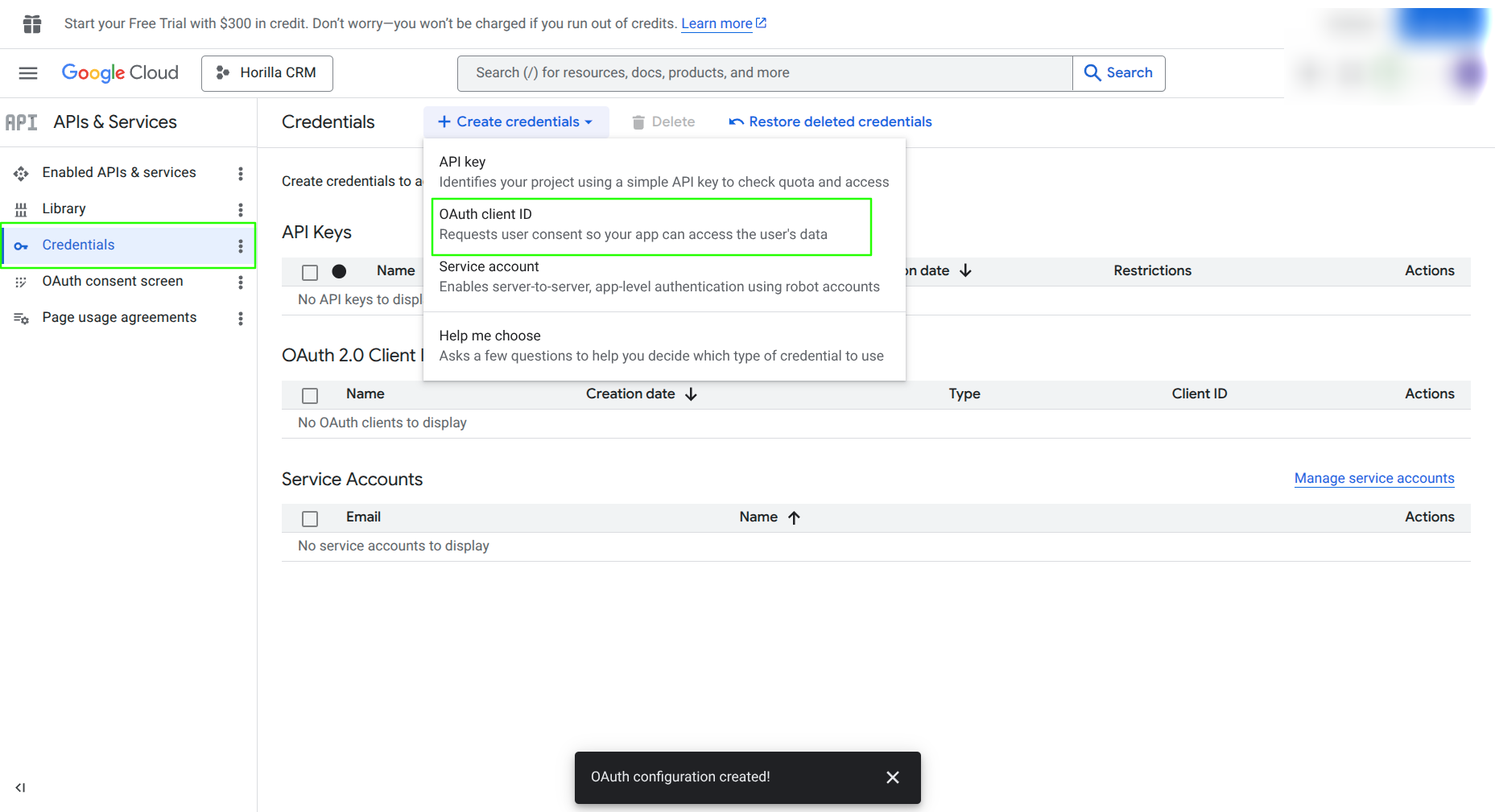Dismiss the OAuth configuration created toast

(892, 777)
